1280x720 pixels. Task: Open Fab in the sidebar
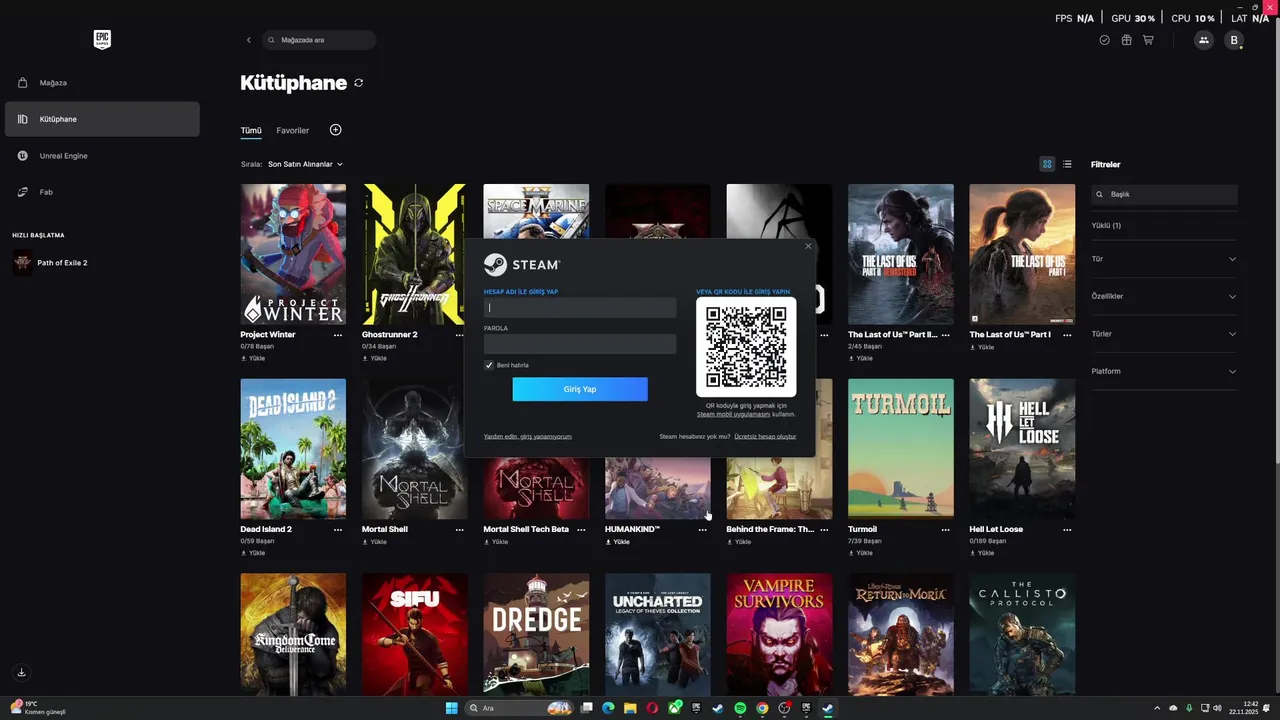pos(102,192)
